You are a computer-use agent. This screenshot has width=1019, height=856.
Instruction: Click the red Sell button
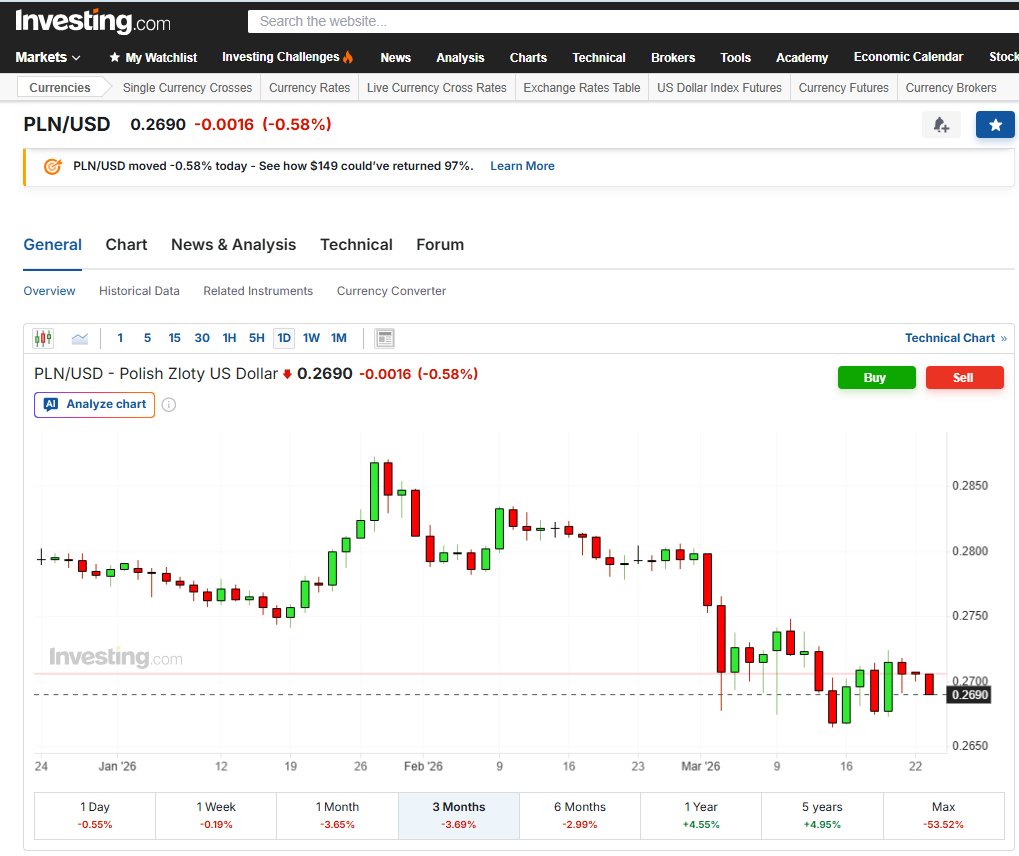(x=964, y=378)
